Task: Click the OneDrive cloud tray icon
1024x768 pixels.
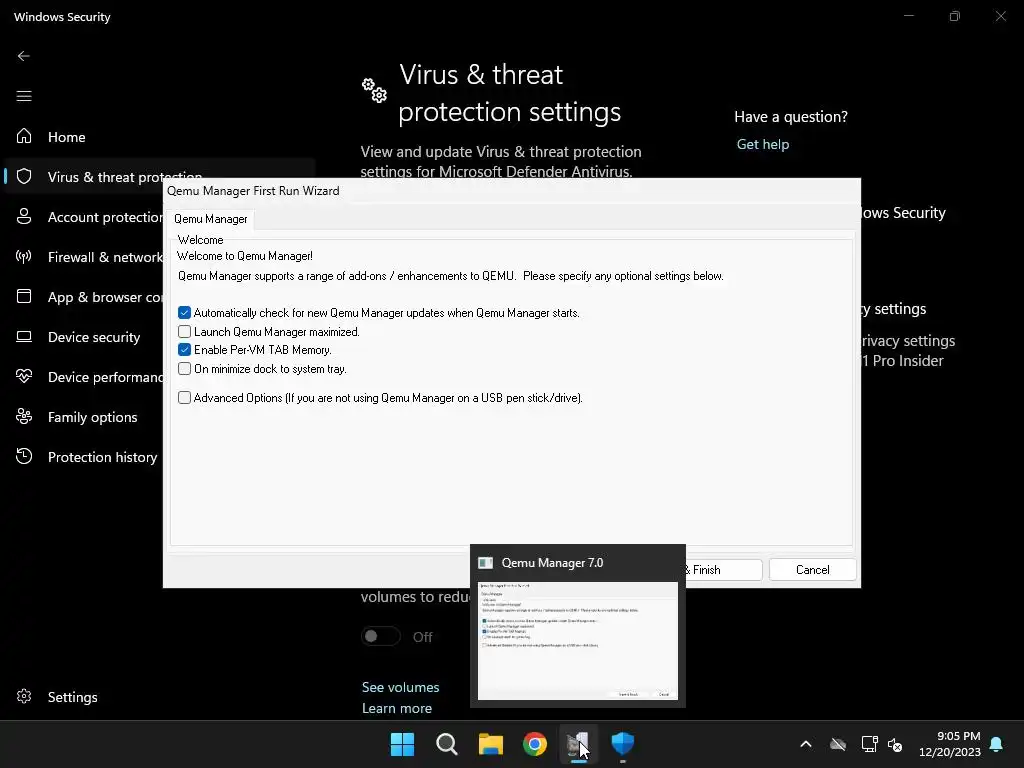Action: pyautogui.click(x=838, y=744)
